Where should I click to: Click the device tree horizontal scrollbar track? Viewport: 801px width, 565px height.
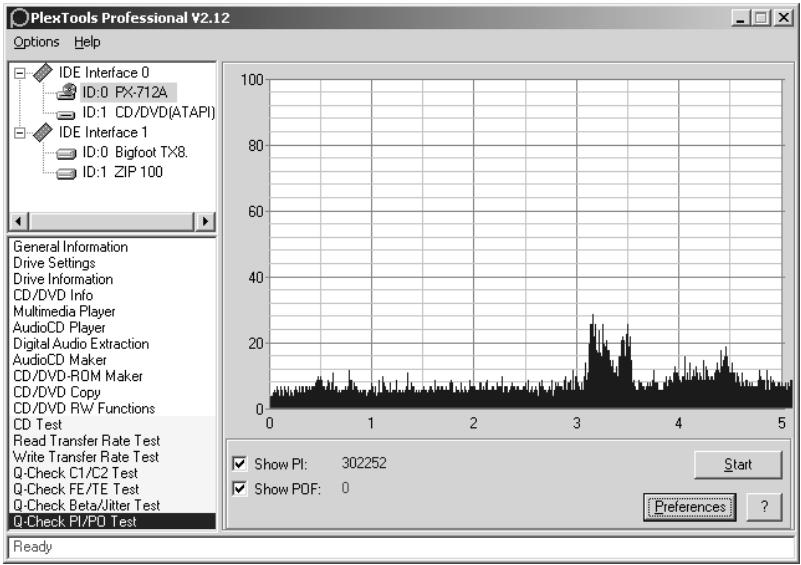tap(112, 221)
